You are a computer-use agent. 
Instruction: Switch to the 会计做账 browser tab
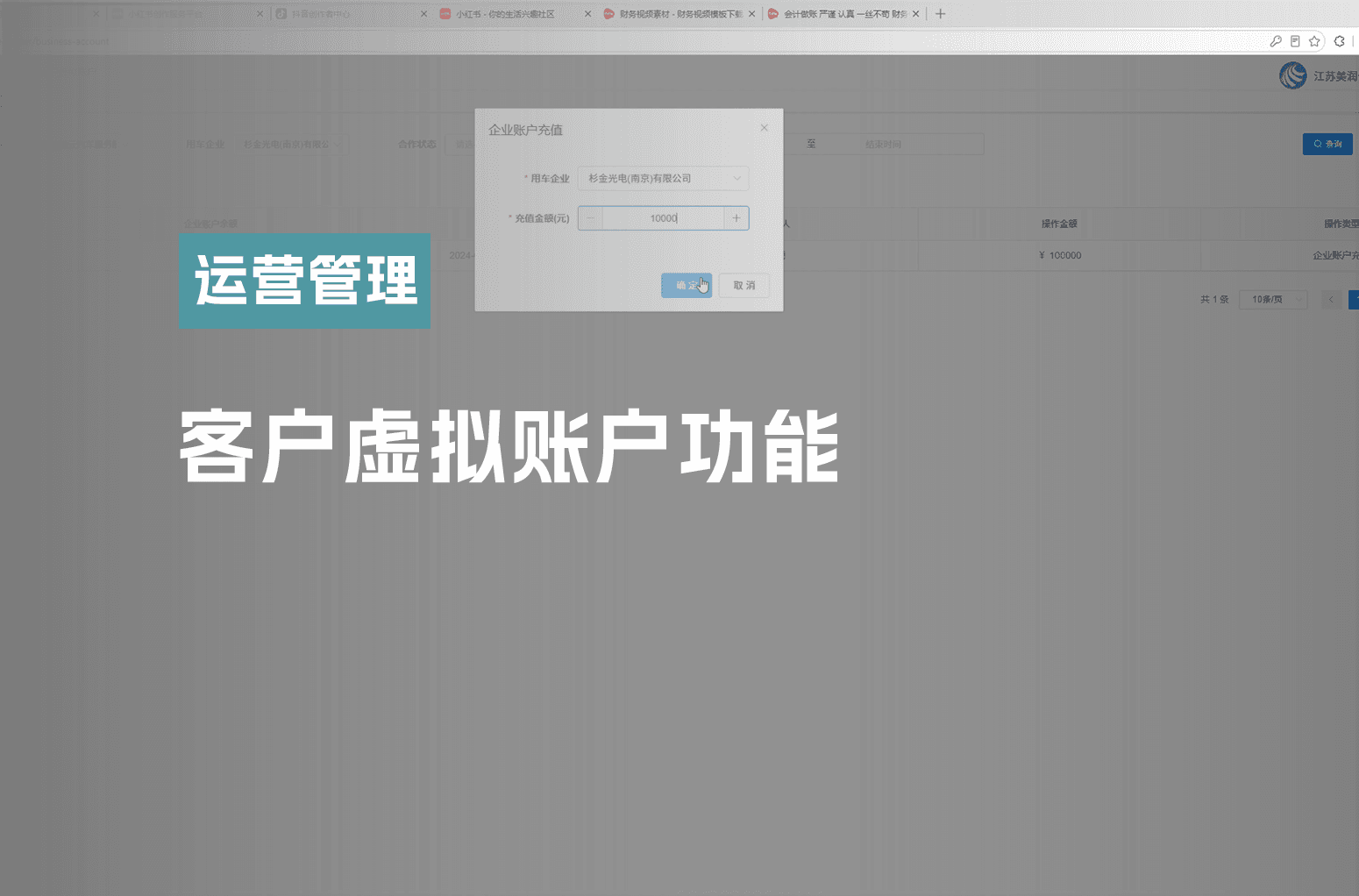(x=839, y=14)
